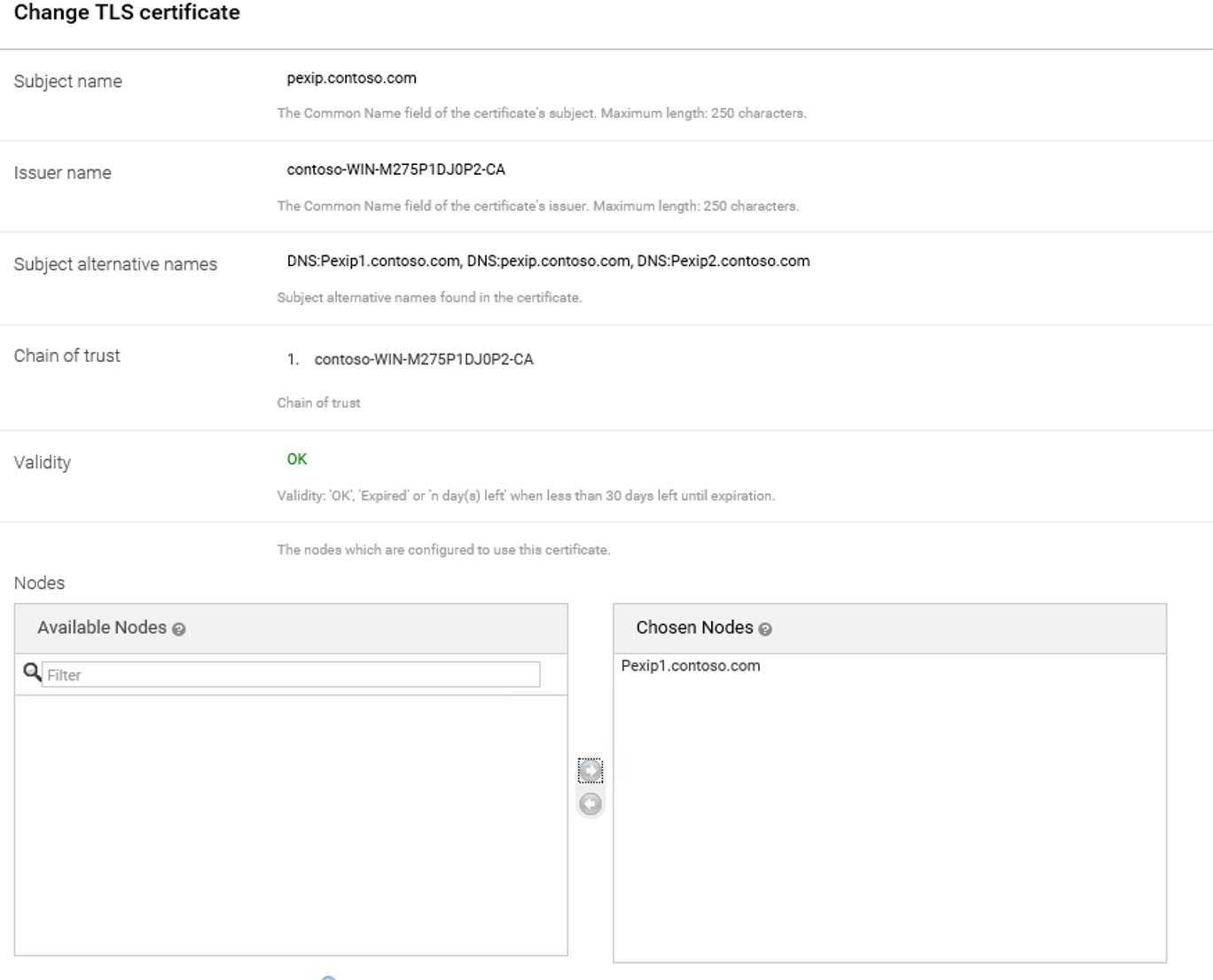This screenshot has width=1213, height=980.
Task: Click the left arrow to remove nodes
Action: click(591, 804)
